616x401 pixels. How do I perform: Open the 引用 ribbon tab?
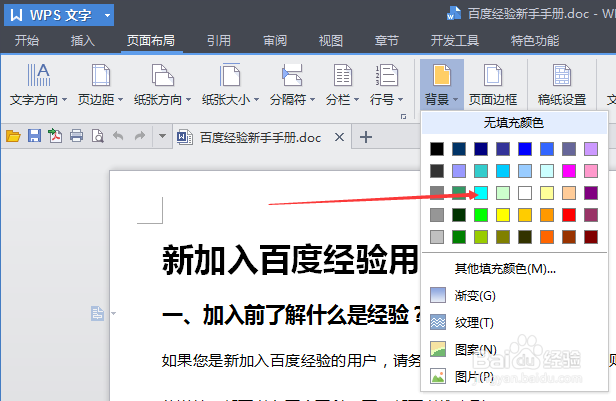pyautogui.click(x=219, y=40)
